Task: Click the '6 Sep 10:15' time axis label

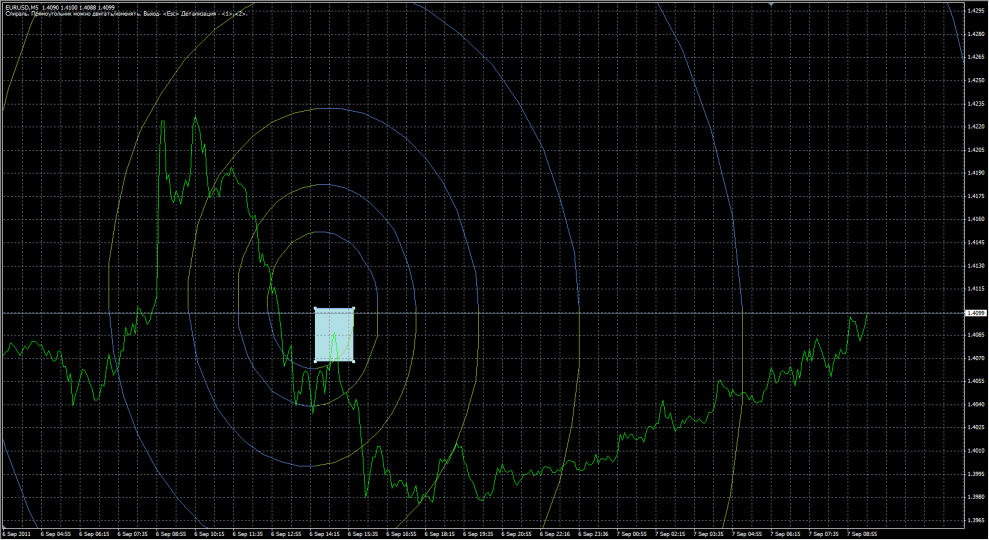Action: [x=209, y=534]
